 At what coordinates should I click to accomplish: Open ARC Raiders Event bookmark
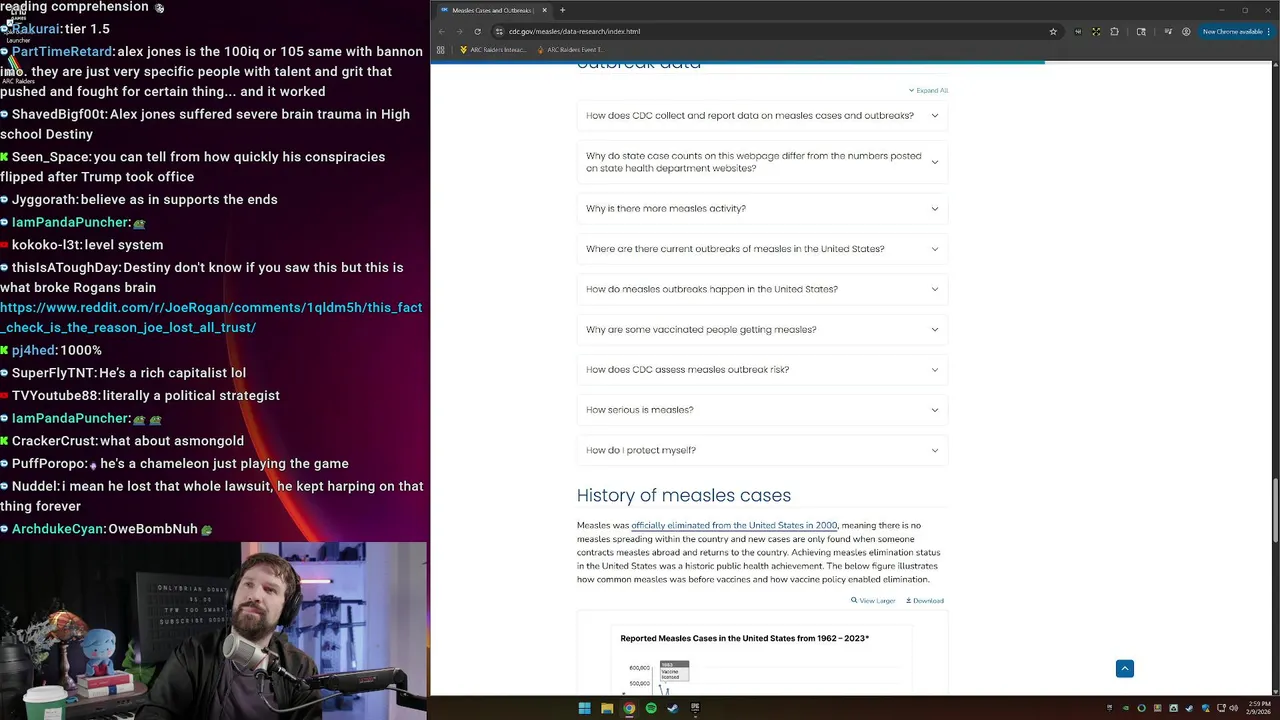[x=571, y=50]
